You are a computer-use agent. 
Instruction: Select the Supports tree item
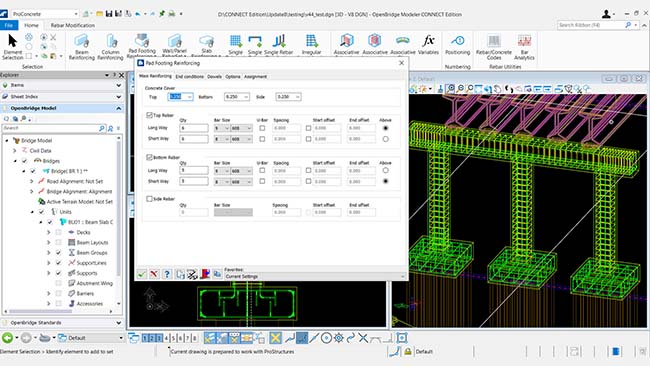(x=87, y=273)
